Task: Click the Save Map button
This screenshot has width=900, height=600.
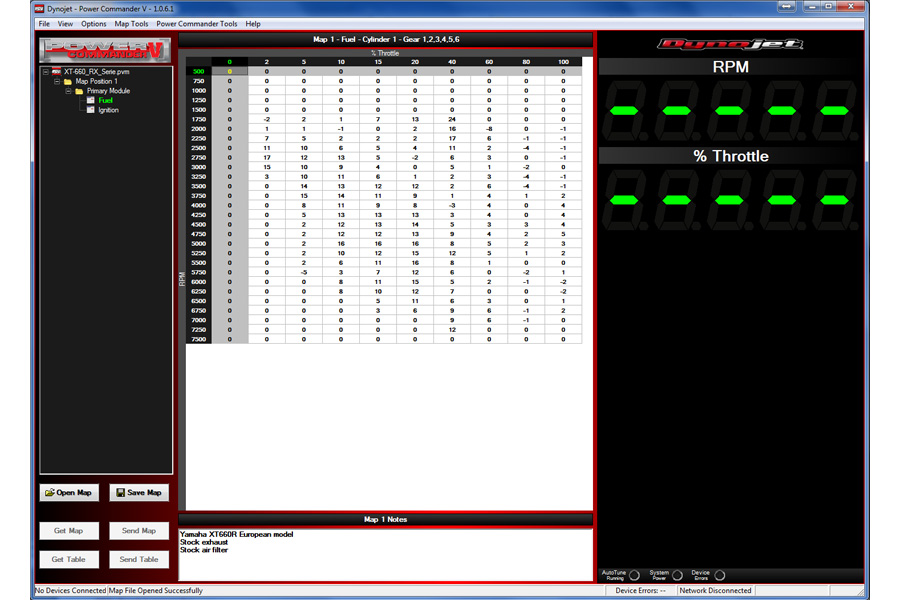Action: [139, 493]
